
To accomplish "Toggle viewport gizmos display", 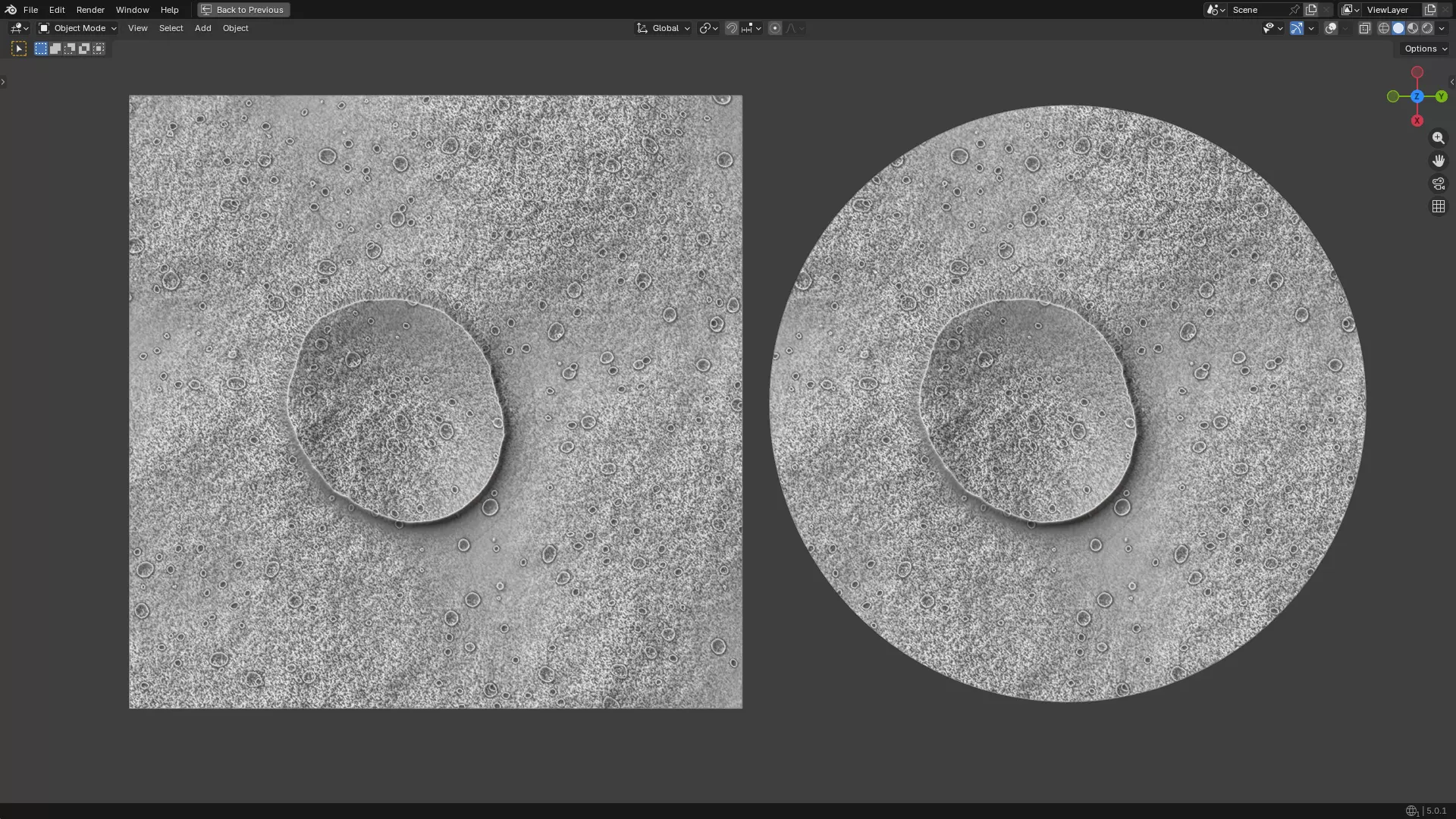I will (1297, 28).
